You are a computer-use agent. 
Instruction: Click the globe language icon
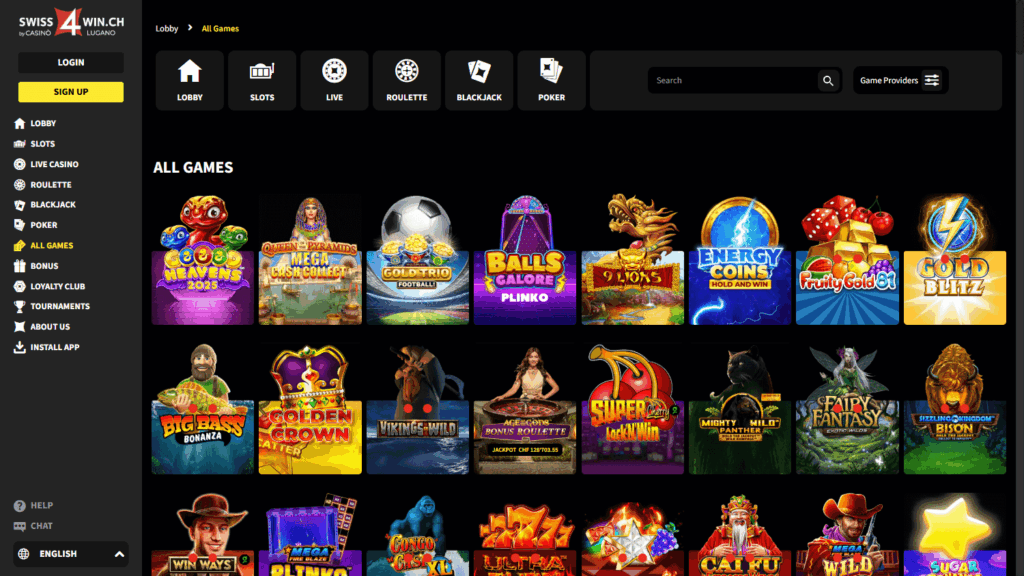(x=24, y=554)
